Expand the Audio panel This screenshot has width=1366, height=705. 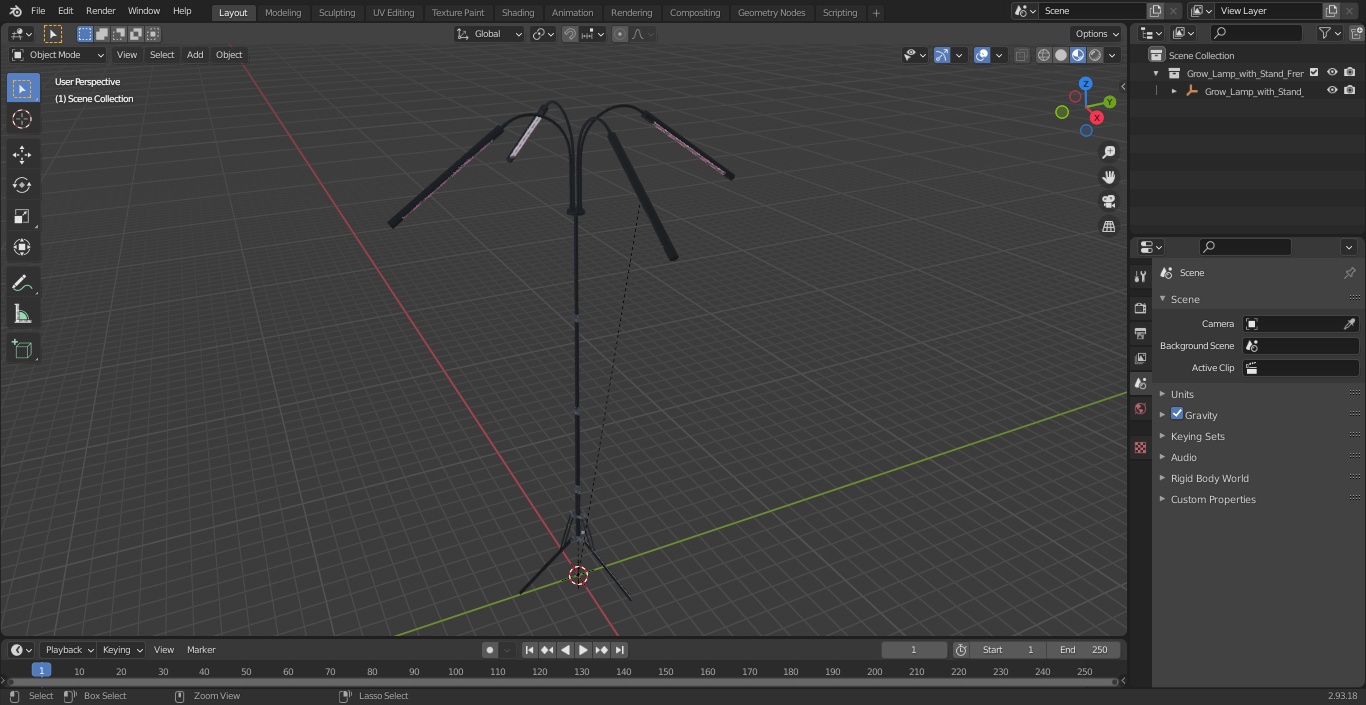[x=1183, y=457]
